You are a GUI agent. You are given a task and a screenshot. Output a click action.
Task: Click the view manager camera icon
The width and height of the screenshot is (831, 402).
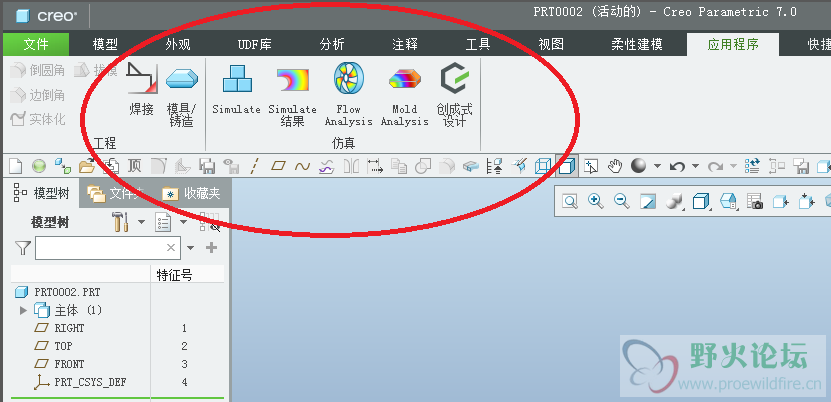(x=755, y=201)
